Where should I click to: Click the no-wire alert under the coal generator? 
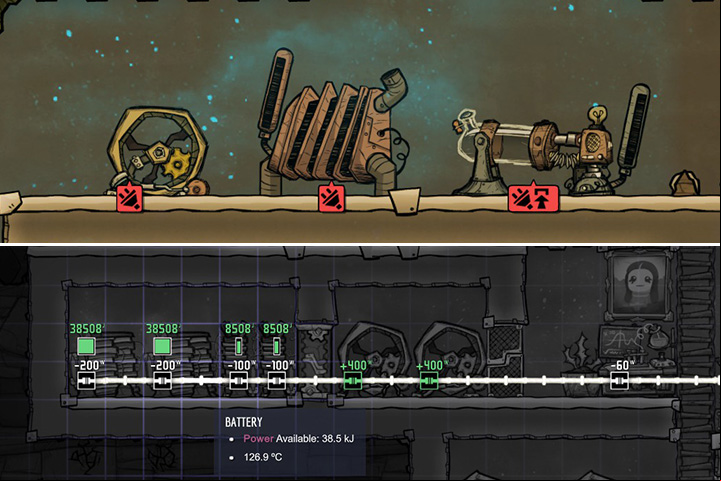pos(332,198)
